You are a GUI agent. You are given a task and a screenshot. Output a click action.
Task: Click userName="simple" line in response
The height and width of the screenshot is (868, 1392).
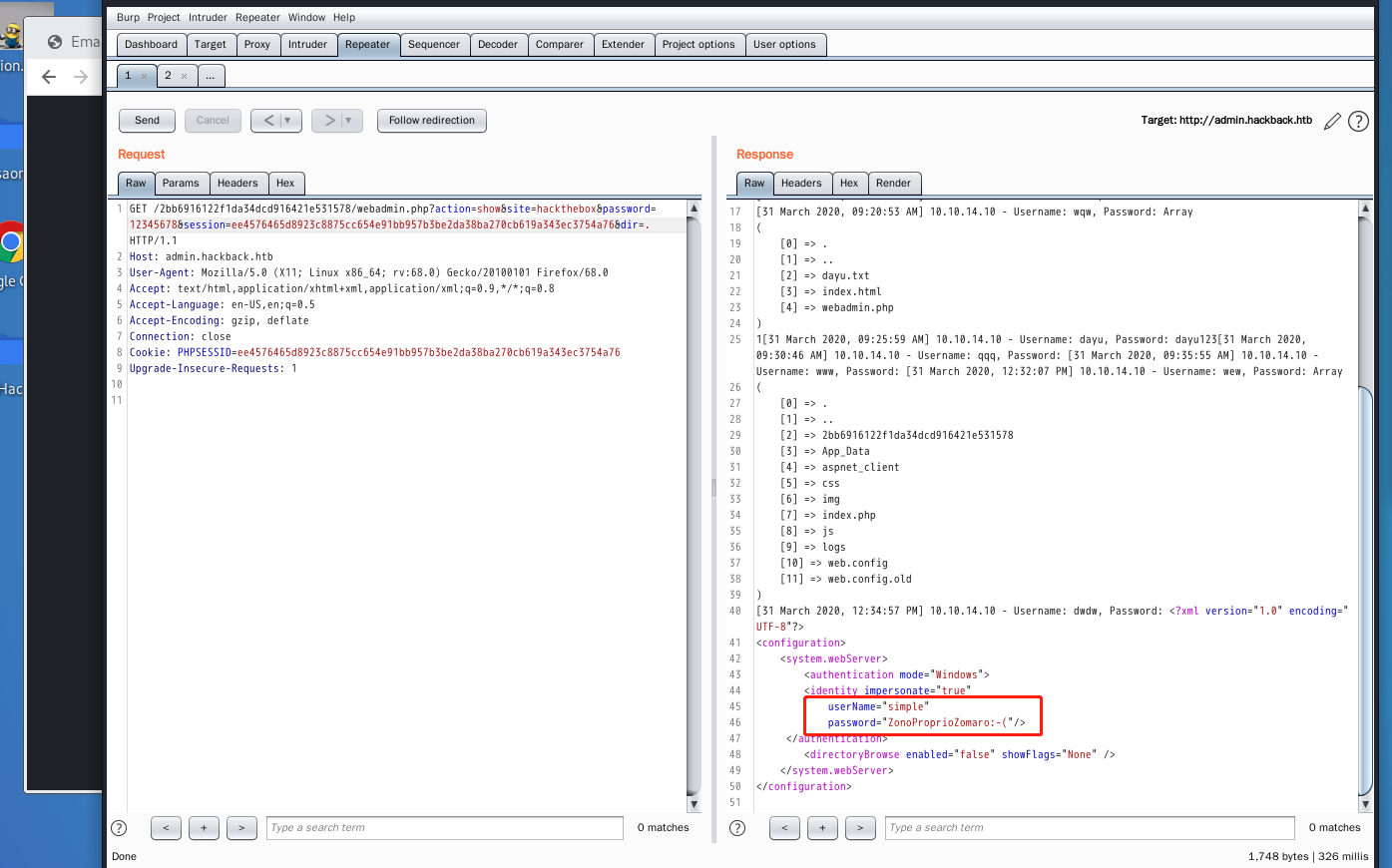(x=878, y=706)
